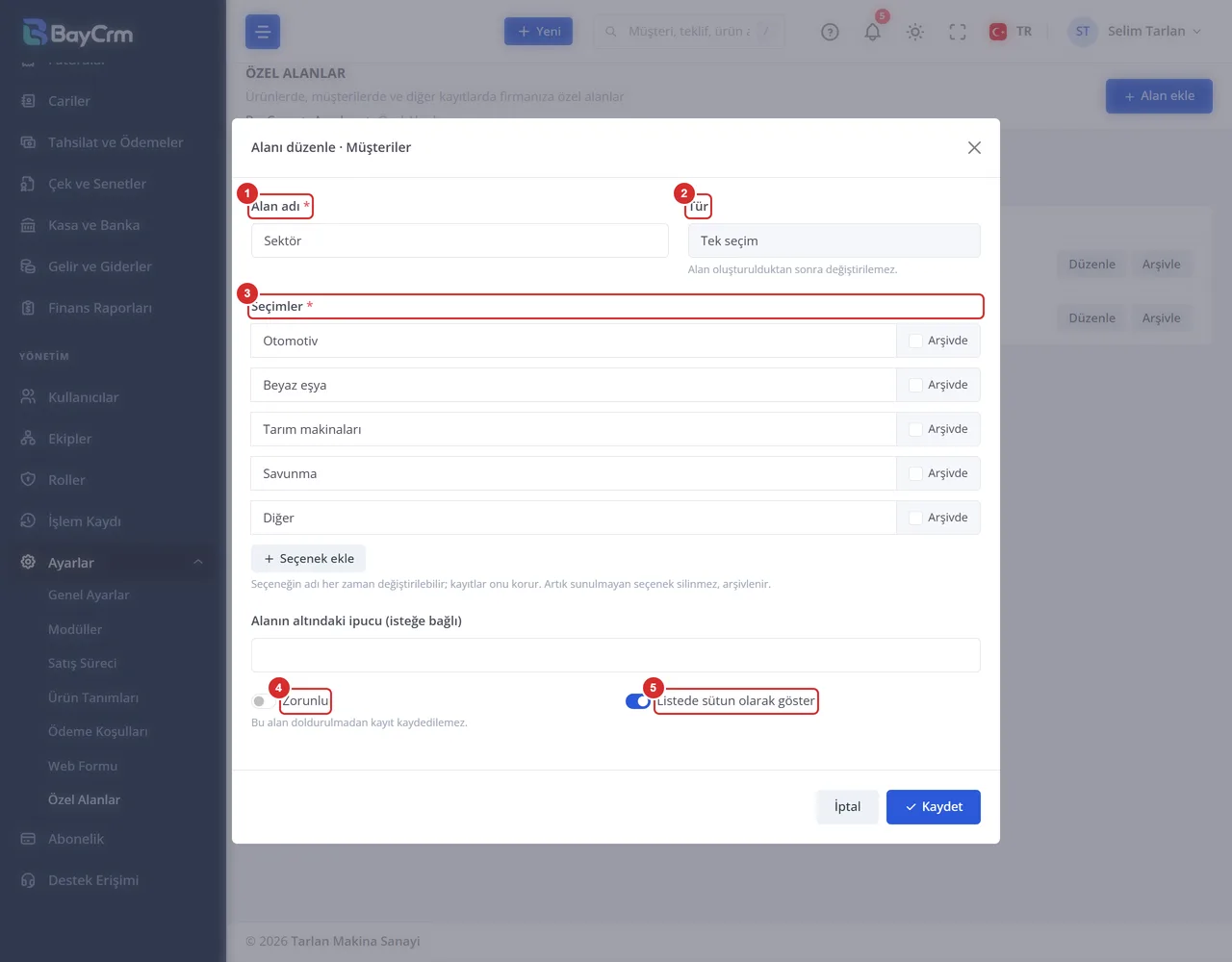Open Satış Süreci settings item
This screenshot has width=1232, height=962.
pos(83,664)
